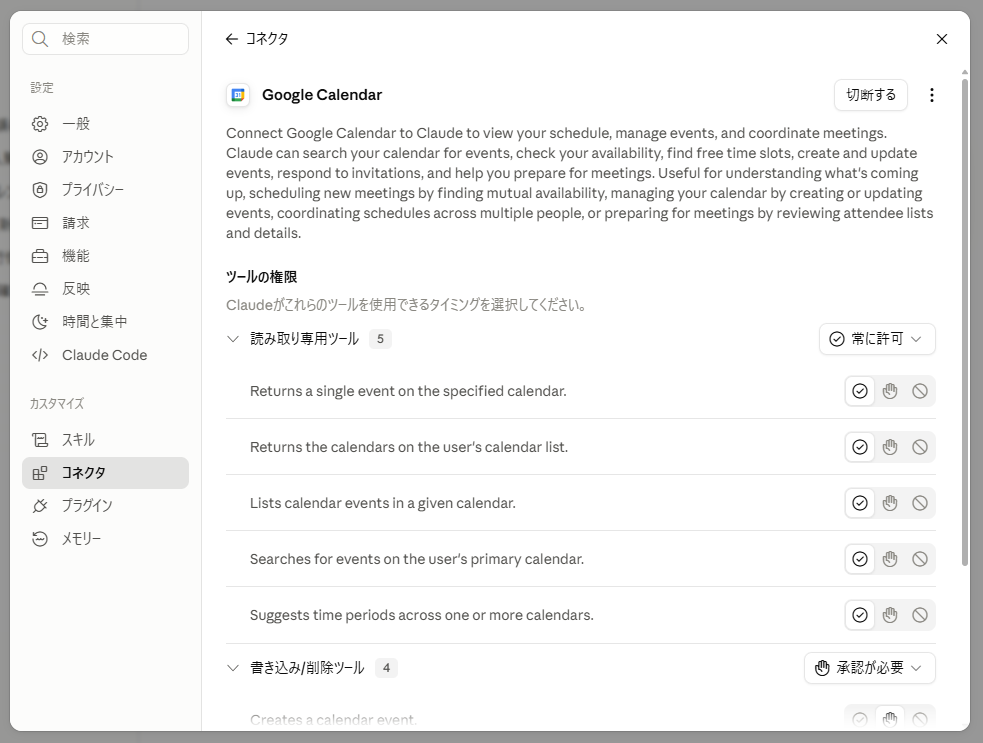Block 'Suggests time periods' tool
This screenshot has height=743, width=983.
point(920,615)
